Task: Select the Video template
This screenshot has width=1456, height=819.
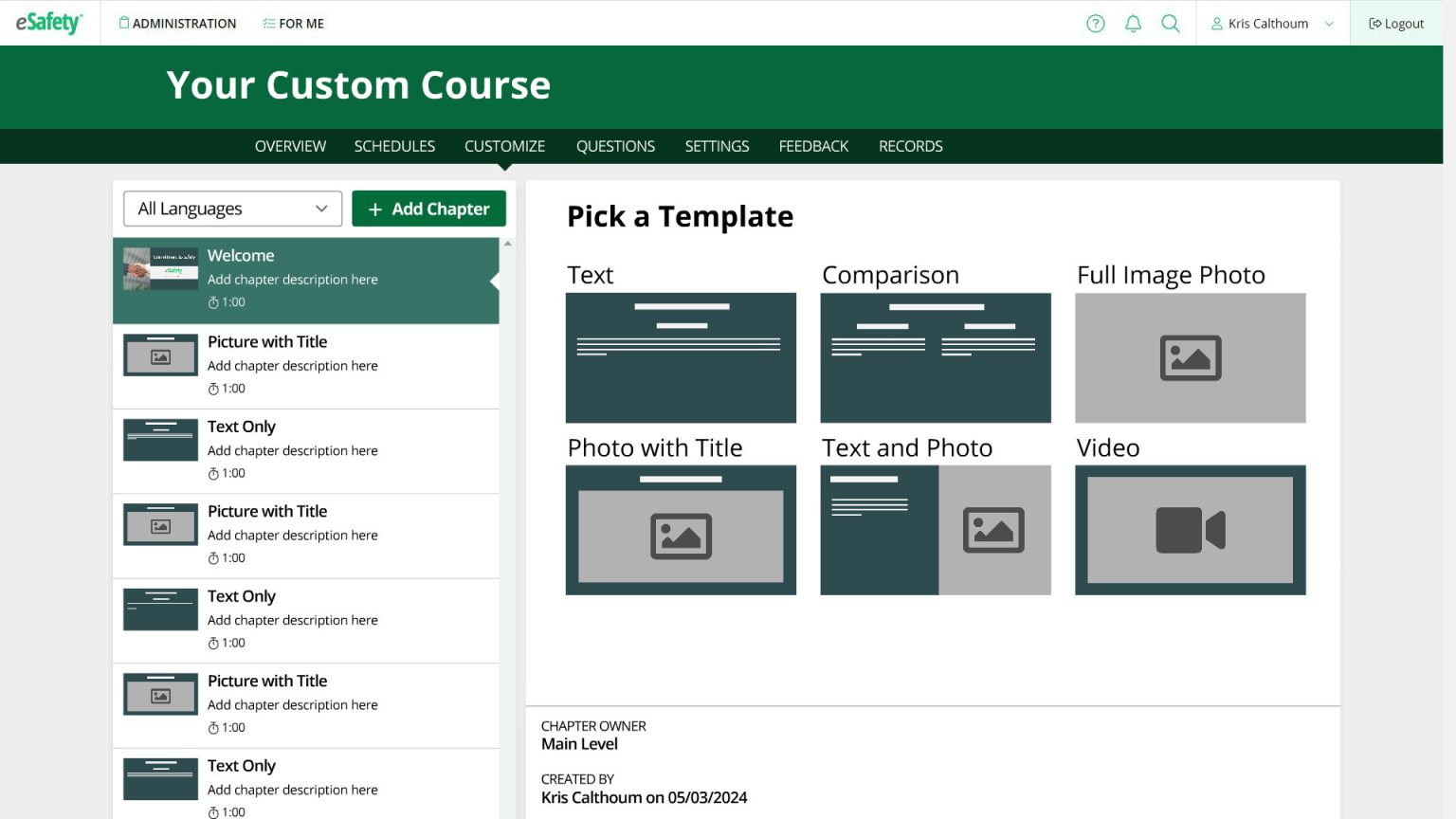Action: (1190, 530)
